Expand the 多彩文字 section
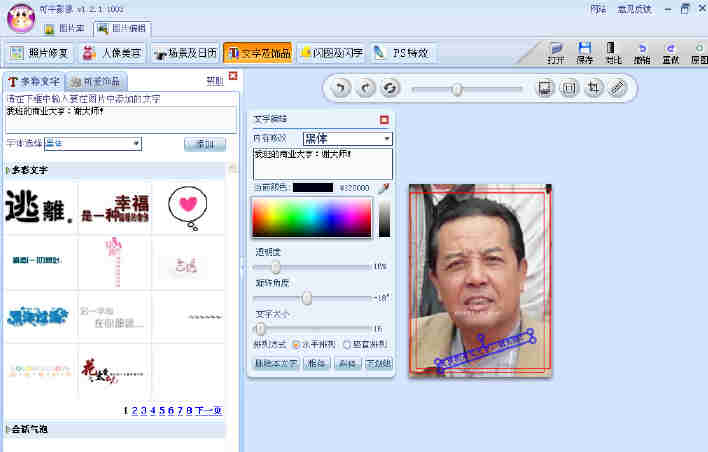 coord(9,171)
